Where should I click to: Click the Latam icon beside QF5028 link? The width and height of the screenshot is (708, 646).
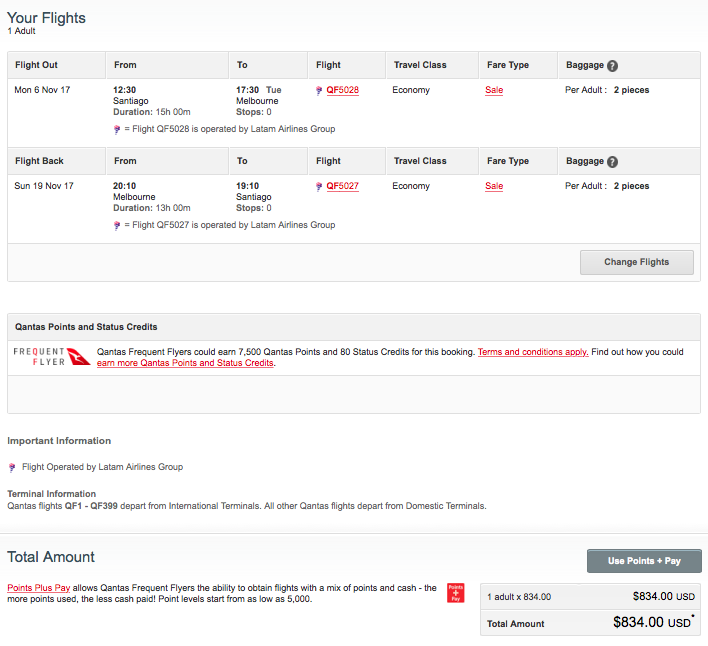pos(319,90)
